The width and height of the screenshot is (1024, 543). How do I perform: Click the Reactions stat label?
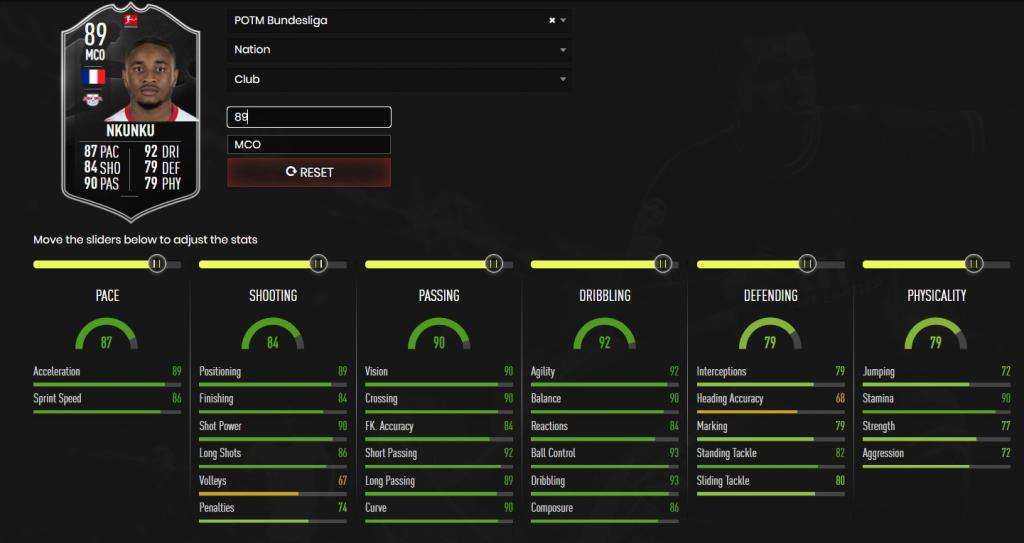549,426
